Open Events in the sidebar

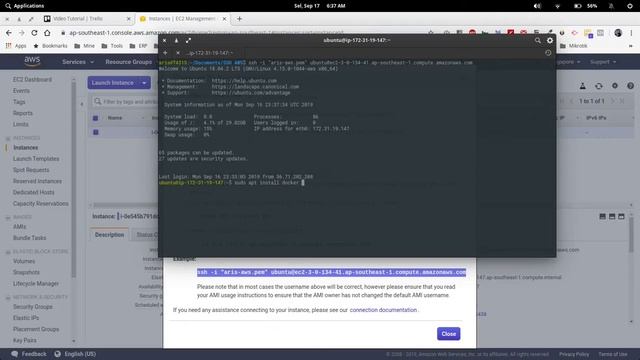(x=21, y=91)
